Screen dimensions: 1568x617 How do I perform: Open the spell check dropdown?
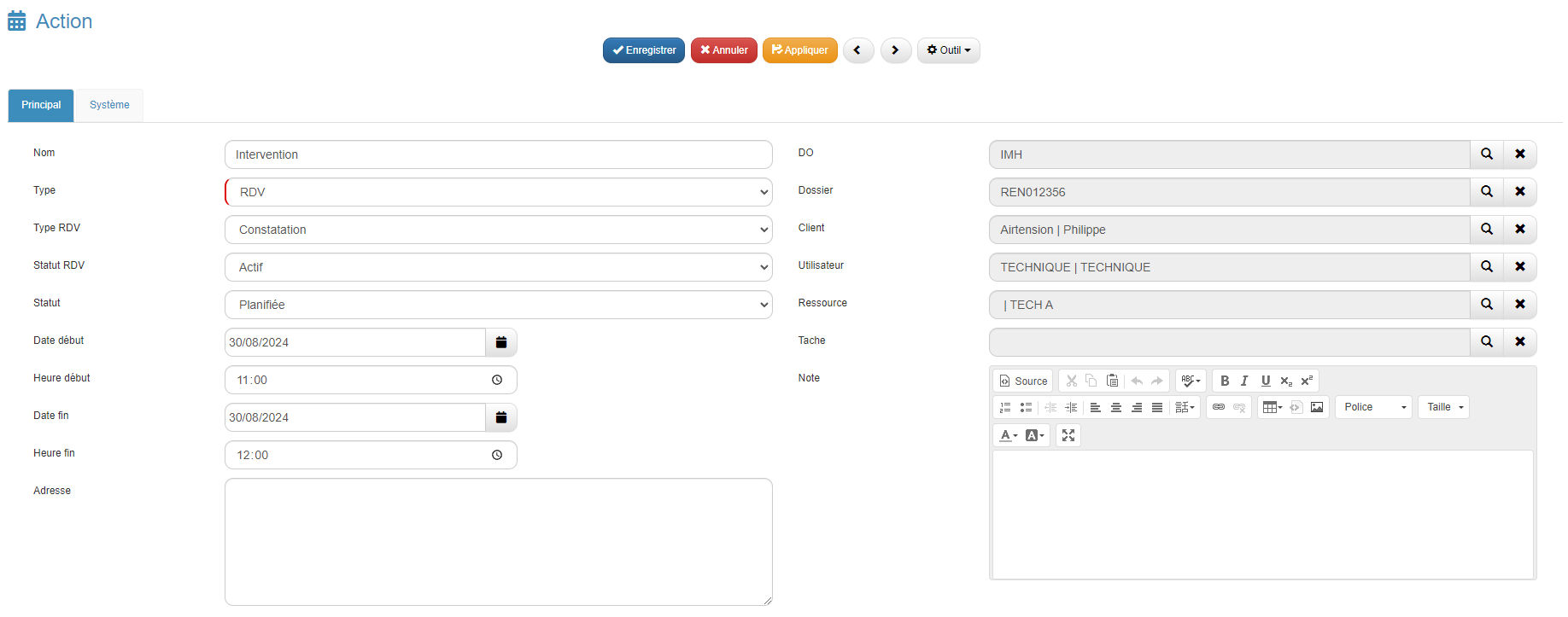pos(1191,381)
